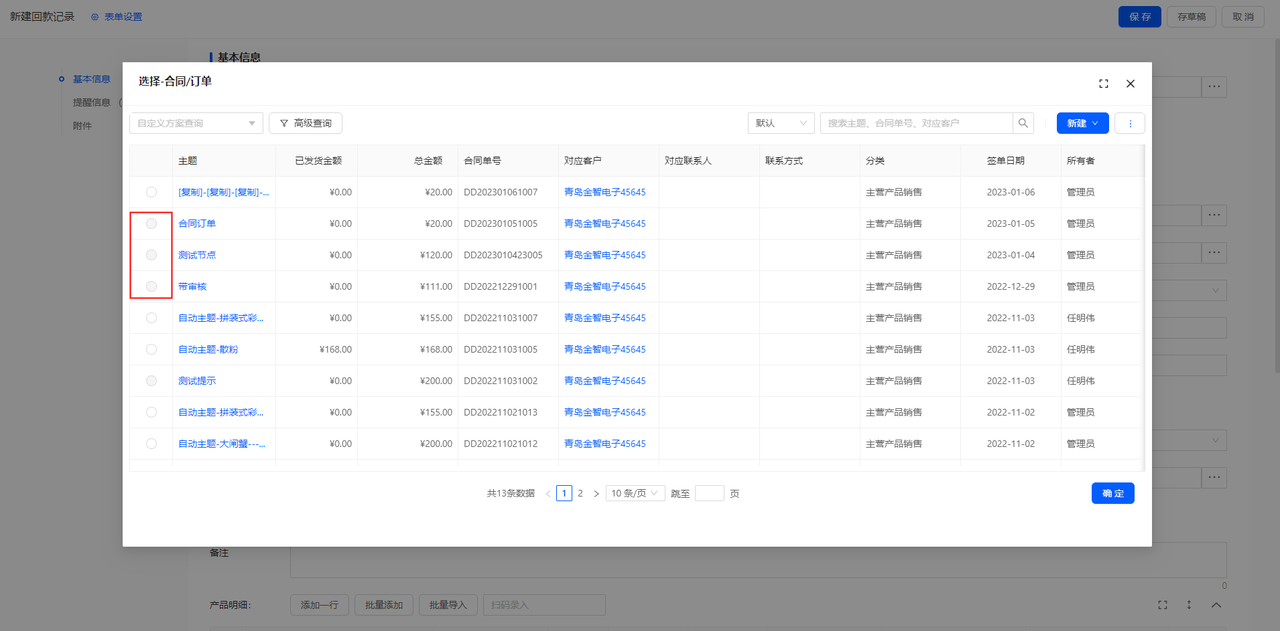Collapse the 产品明细 section with the chevron

pyautogui.click(x=1217, y=605)
